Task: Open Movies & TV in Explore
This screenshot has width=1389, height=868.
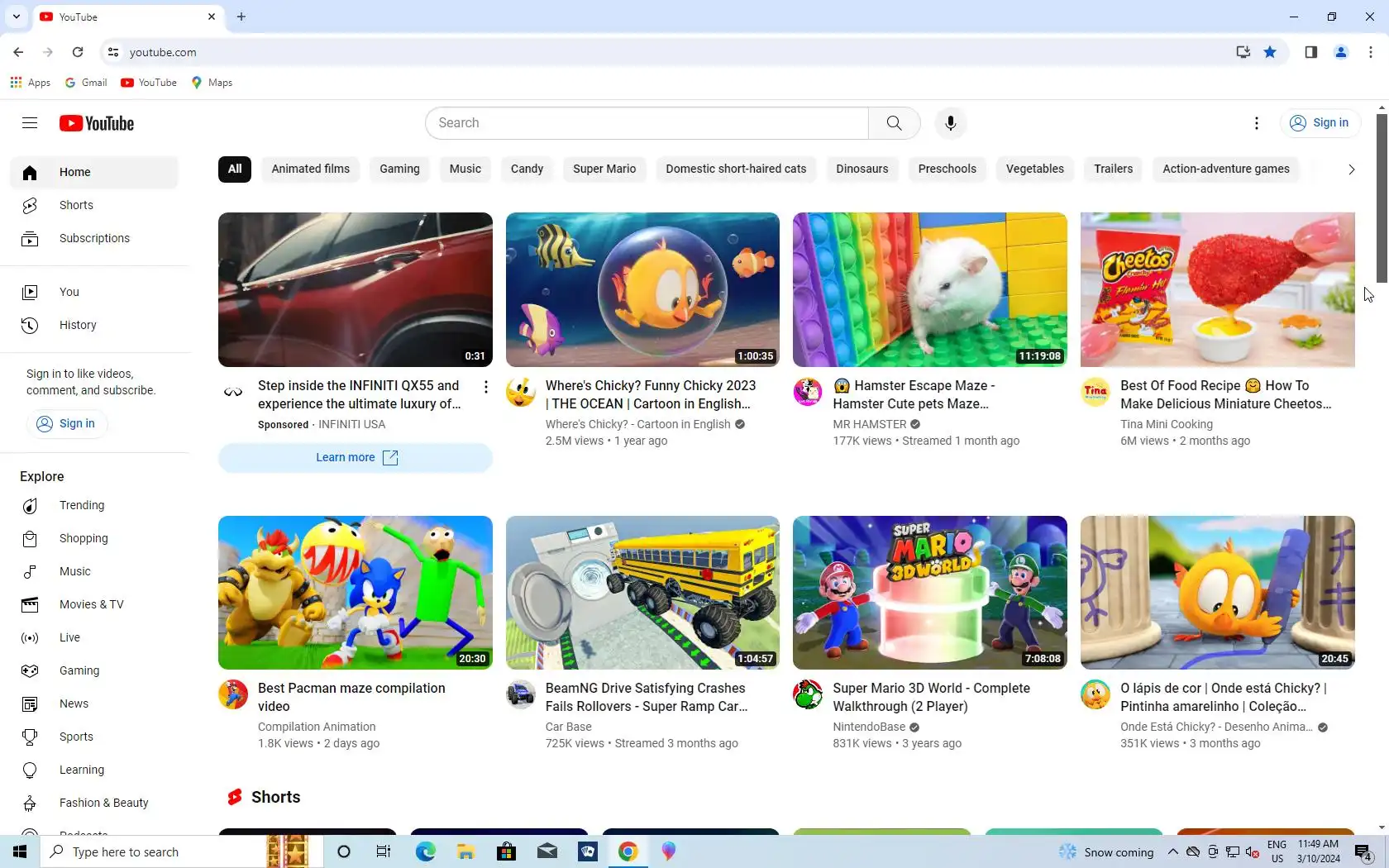Action: tap(94, 604)
